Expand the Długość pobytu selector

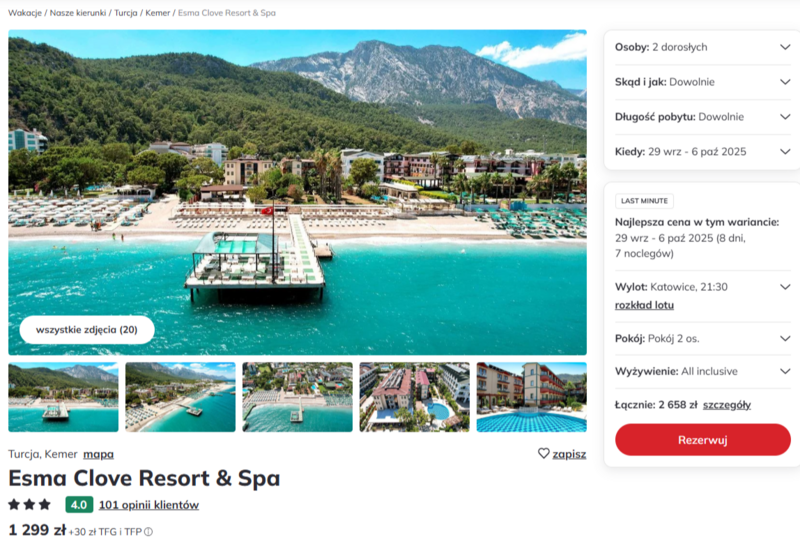pyautogui.click(x=703, y=116)
